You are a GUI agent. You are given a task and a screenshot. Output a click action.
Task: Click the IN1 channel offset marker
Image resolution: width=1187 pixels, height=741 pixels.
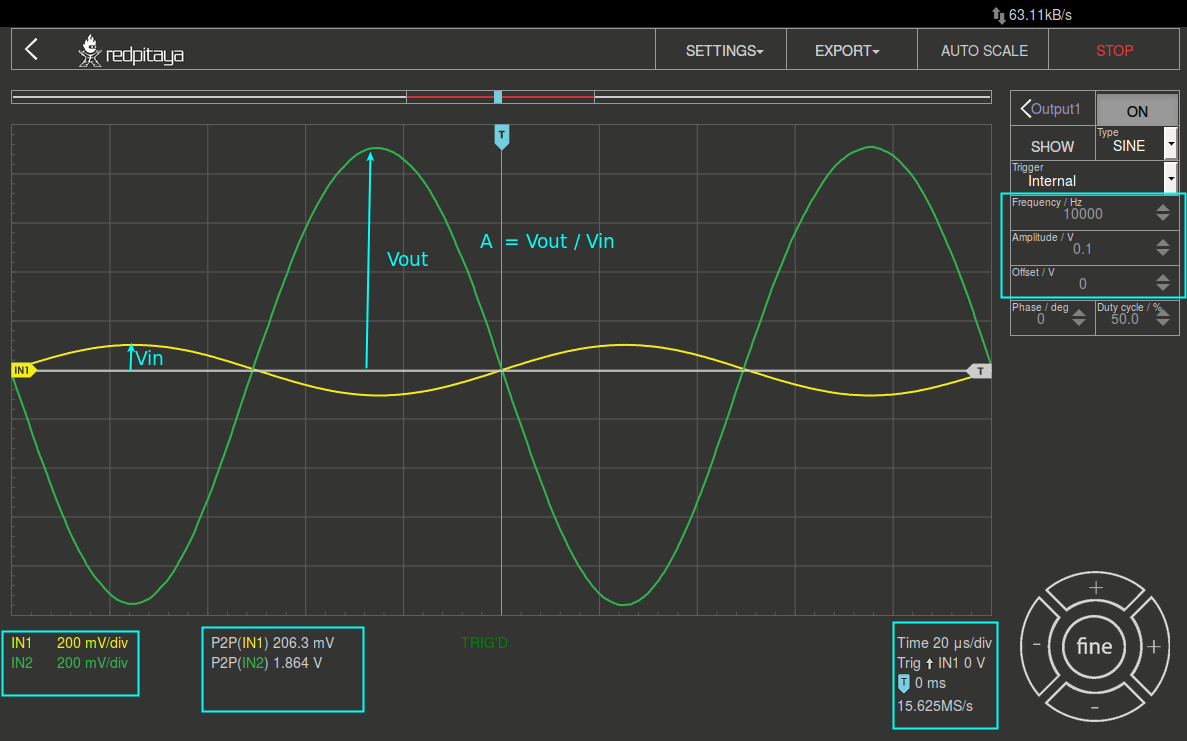pyautogui.click(x=23, y=370)
